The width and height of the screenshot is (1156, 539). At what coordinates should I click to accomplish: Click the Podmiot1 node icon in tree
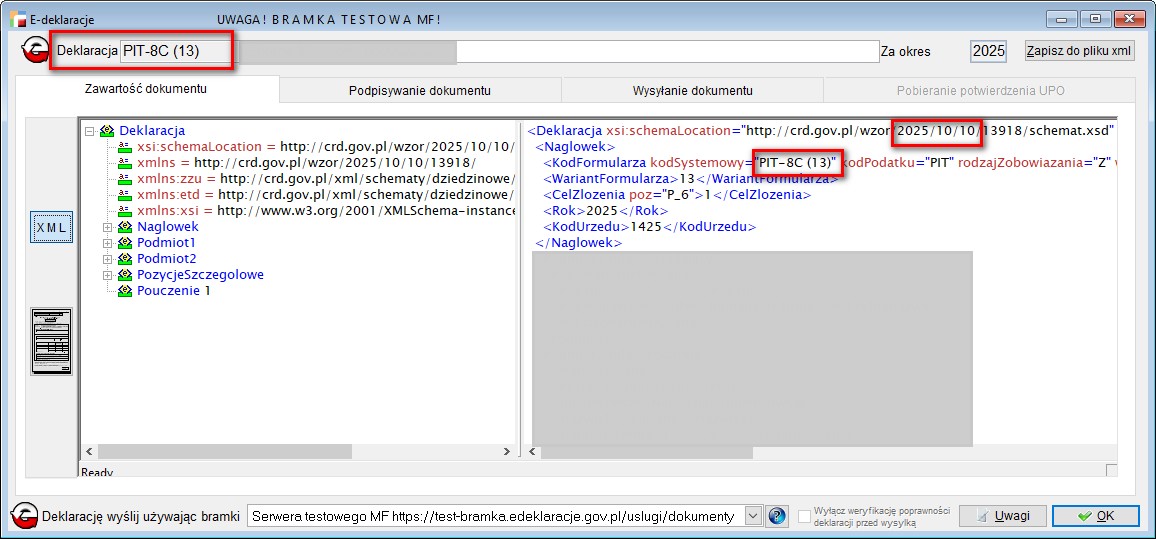click(125, 243)
